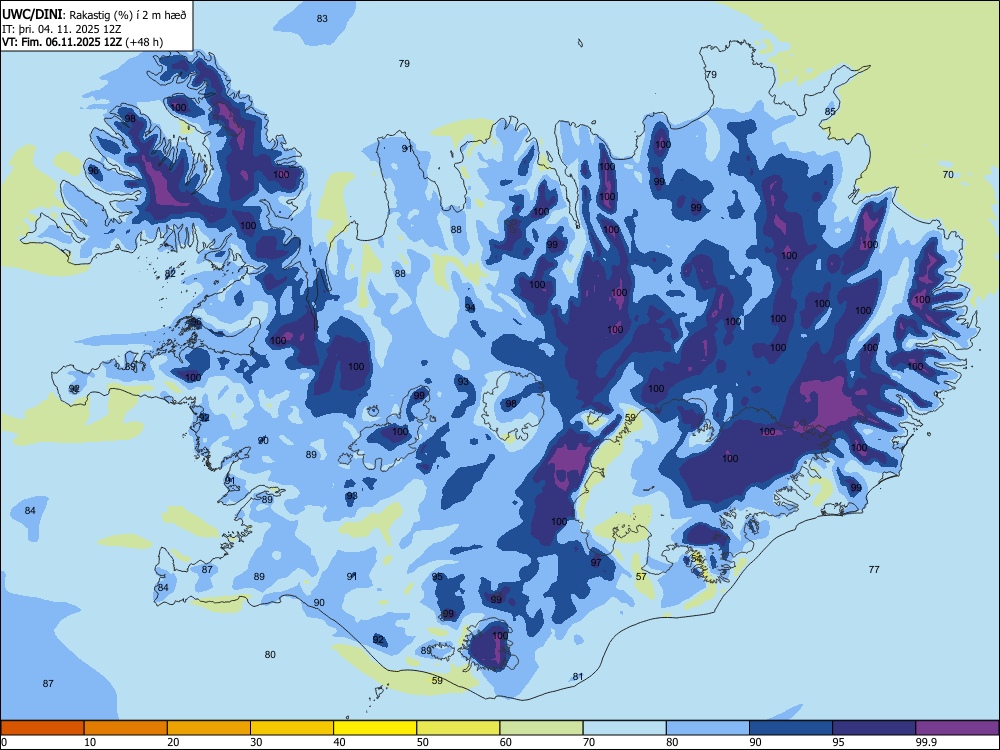The width and height of the screenshot is (1000, 750).
Task: Select the orange 10–20 legend swatch
Action: coord(126,728)
